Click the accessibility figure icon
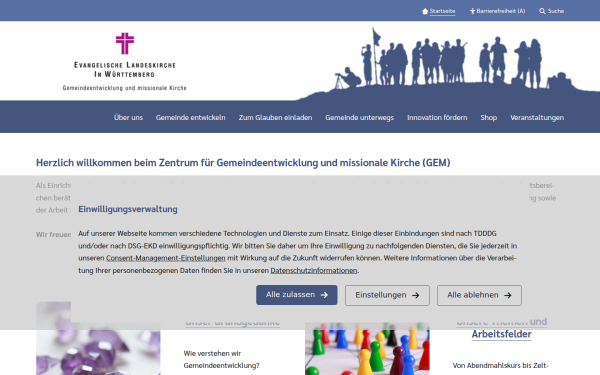This screenshot has width=600, height=375. [x=473, y=11]
